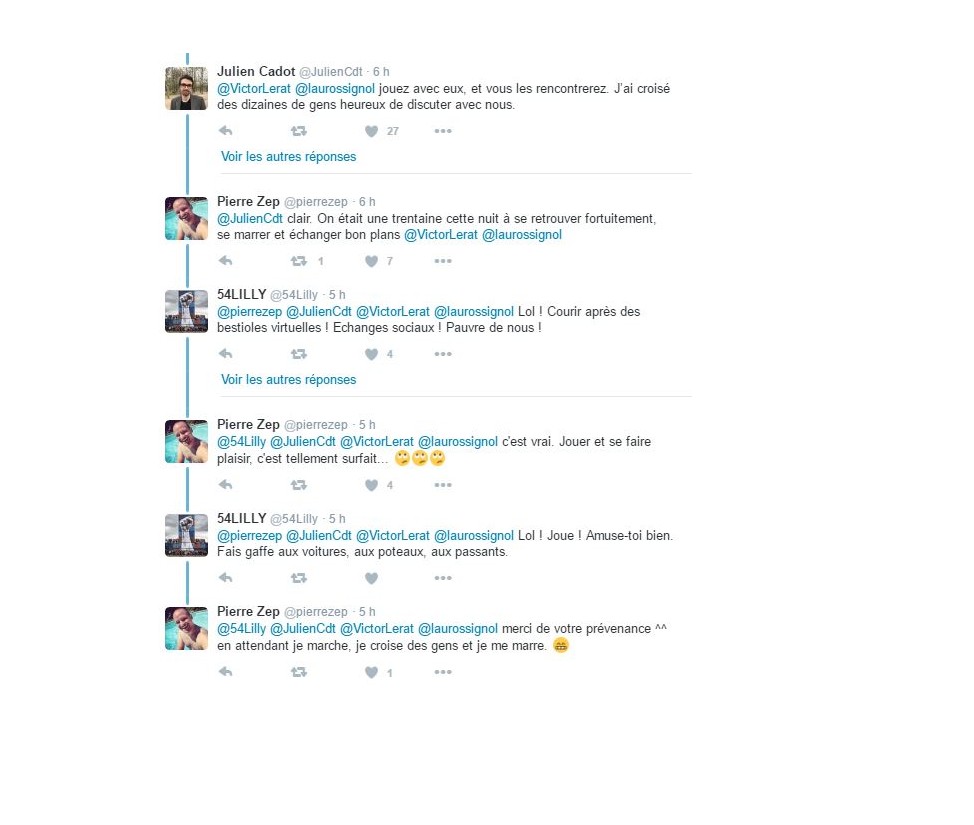Retweet Pierre Zep's 'tellement surfait' tweet

tap(299, 485)
